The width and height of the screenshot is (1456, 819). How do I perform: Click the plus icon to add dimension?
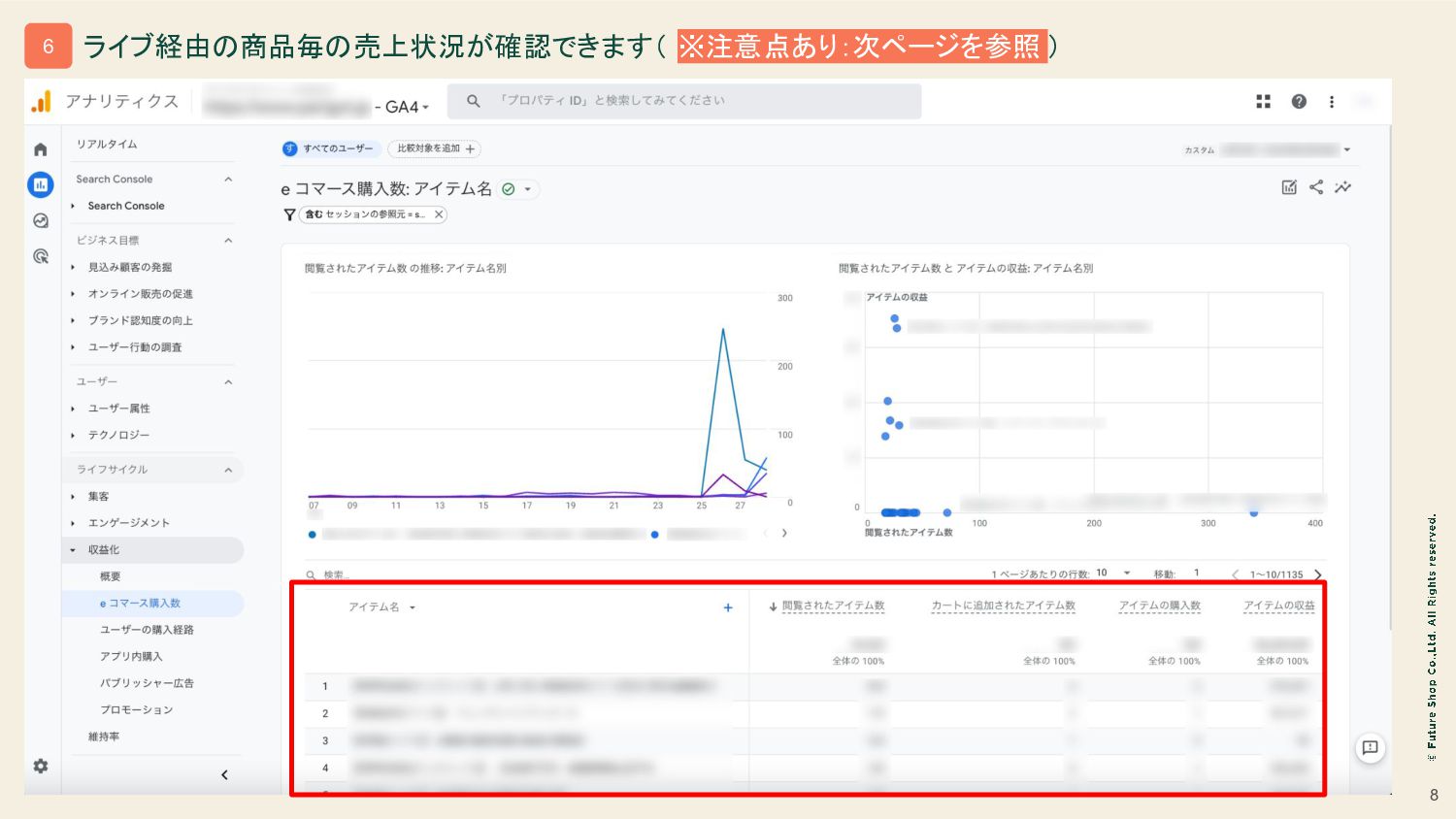point(728,607)
